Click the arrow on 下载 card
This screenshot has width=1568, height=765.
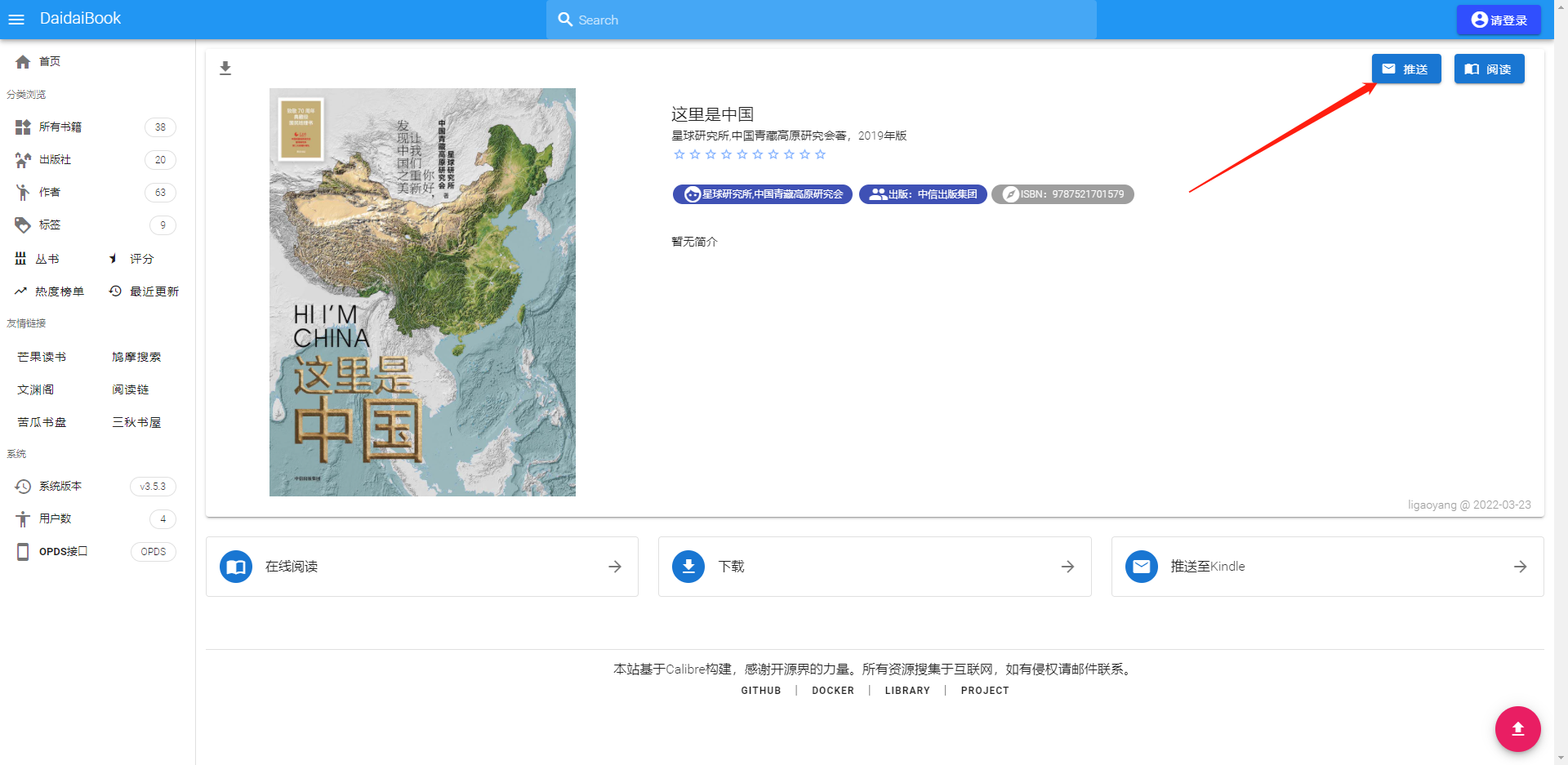pyautogui.click(x=1067, y=567)
